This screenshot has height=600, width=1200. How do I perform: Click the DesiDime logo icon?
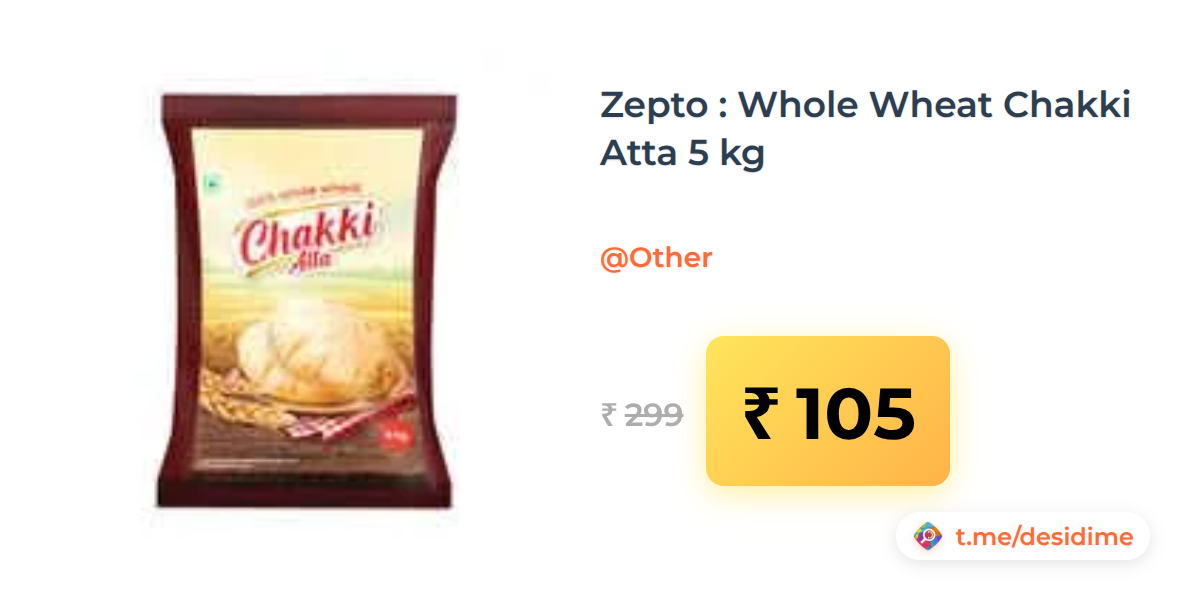(x=929, y=537)
